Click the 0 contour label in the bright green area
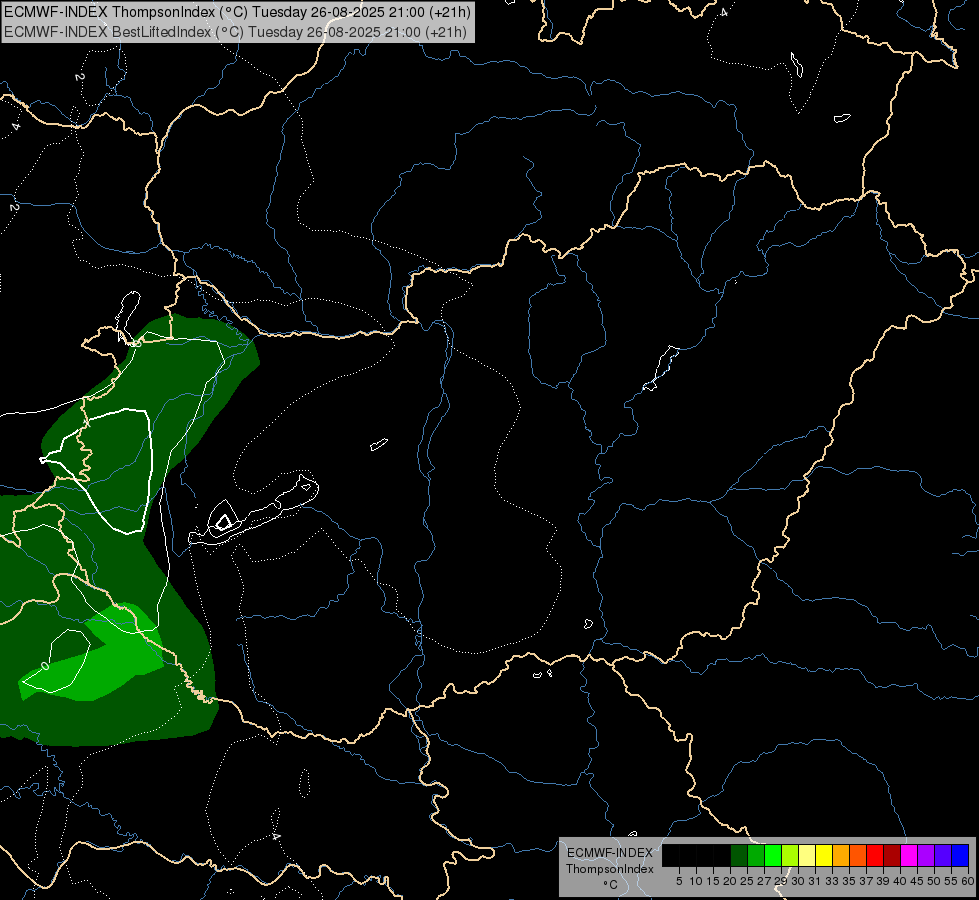Viewport: 979px width, 900px height. point(45,666)
